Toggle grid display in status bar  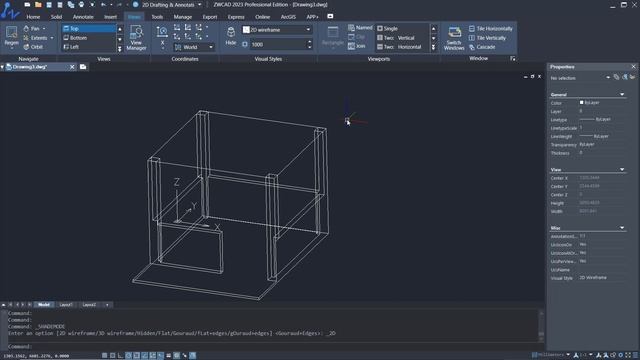pos(113,356)
